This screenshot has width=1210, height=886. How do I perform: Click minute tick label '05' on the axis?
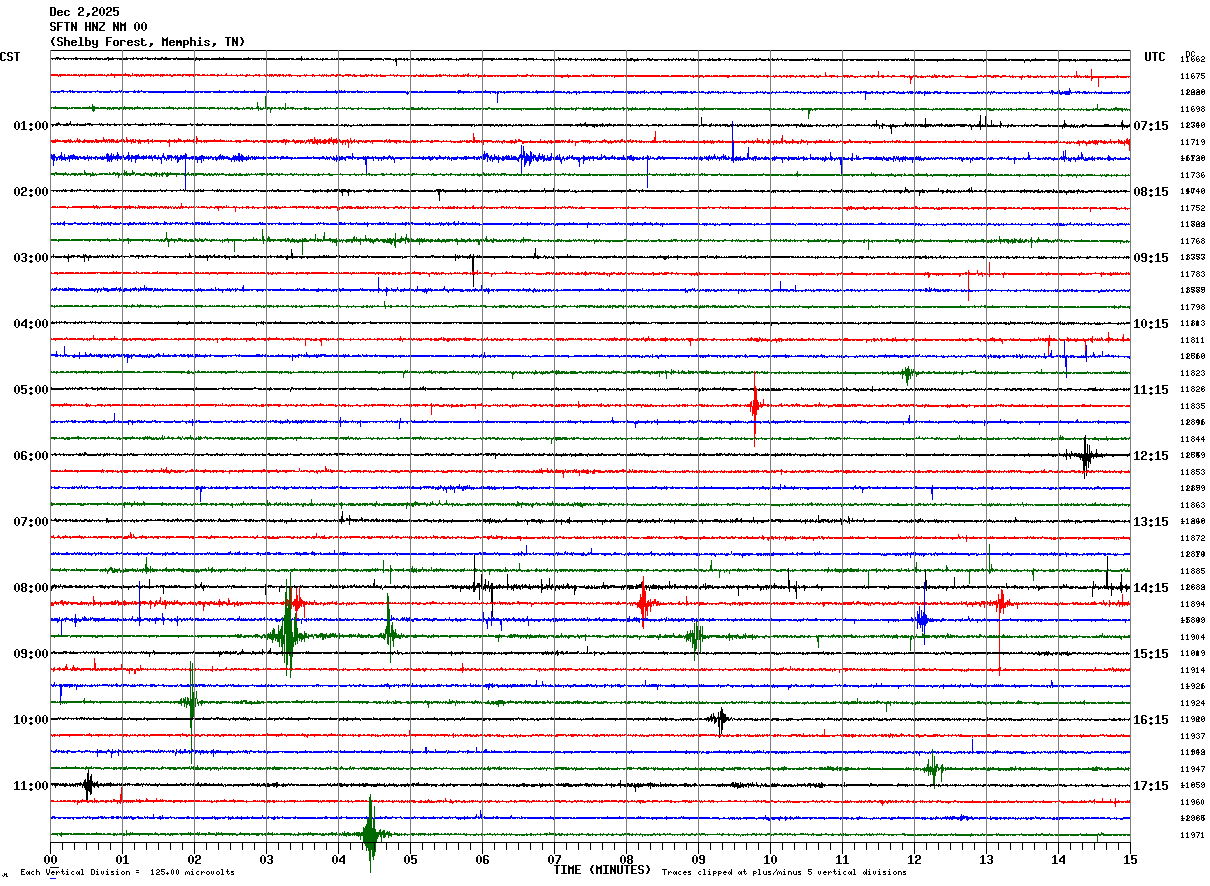point(411,859)
